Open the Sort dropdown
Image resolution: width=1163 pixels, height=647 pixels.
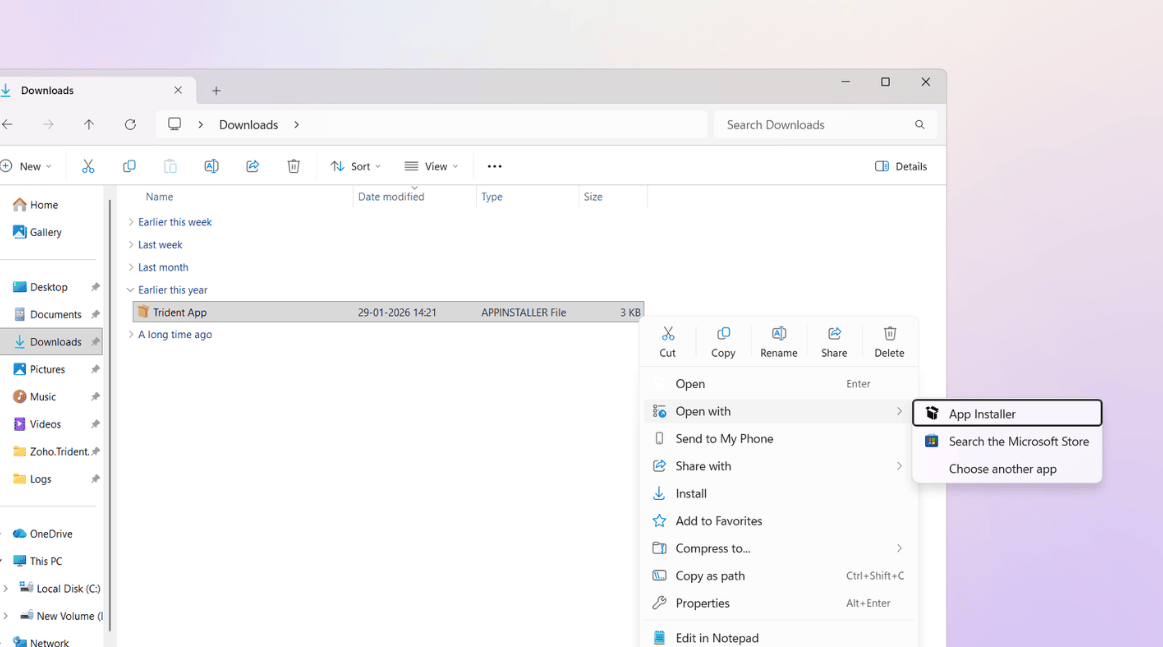(x=356, y=166)
